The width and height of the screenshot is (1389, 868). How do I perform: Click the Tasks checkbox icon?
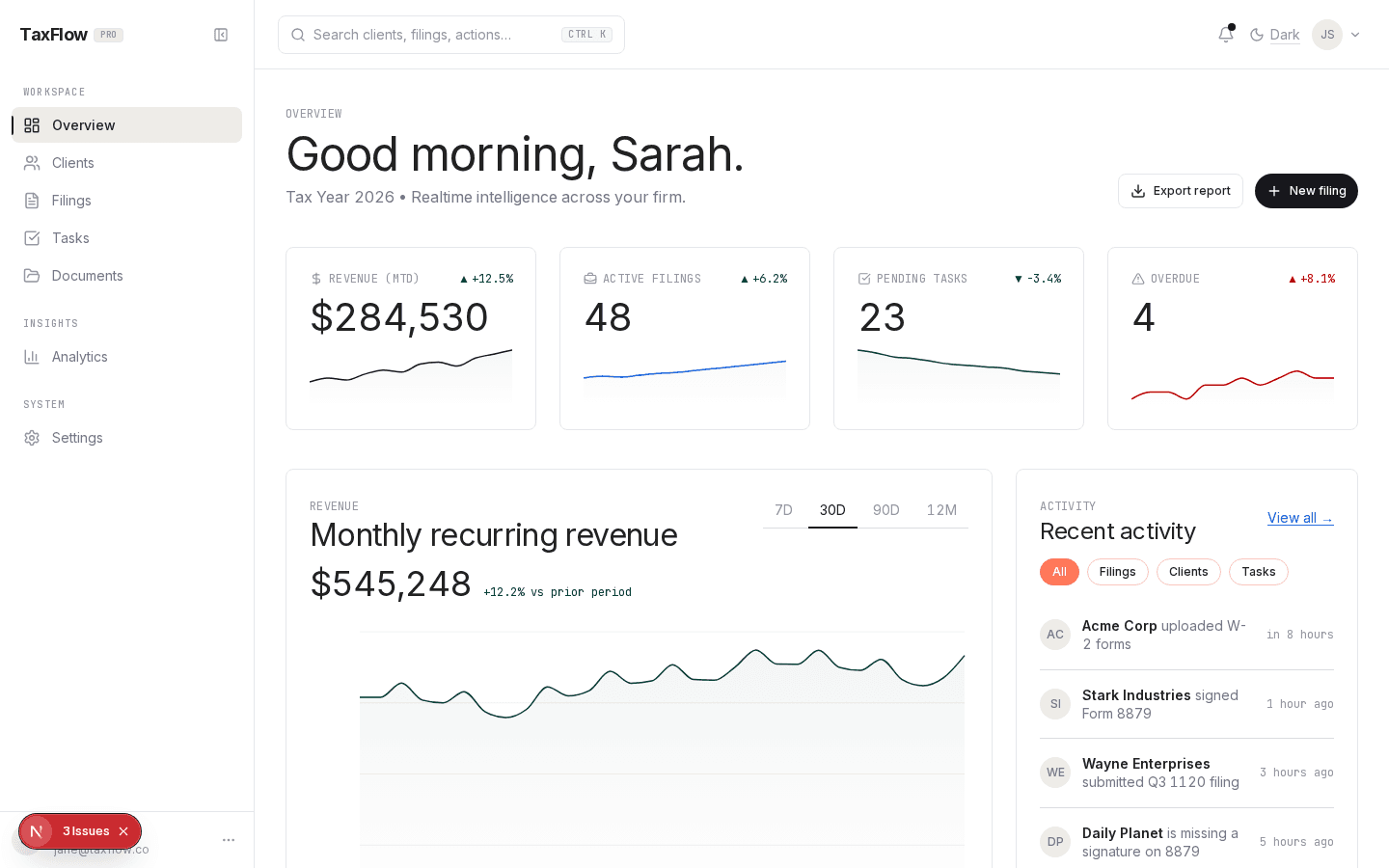pos(32,238)
